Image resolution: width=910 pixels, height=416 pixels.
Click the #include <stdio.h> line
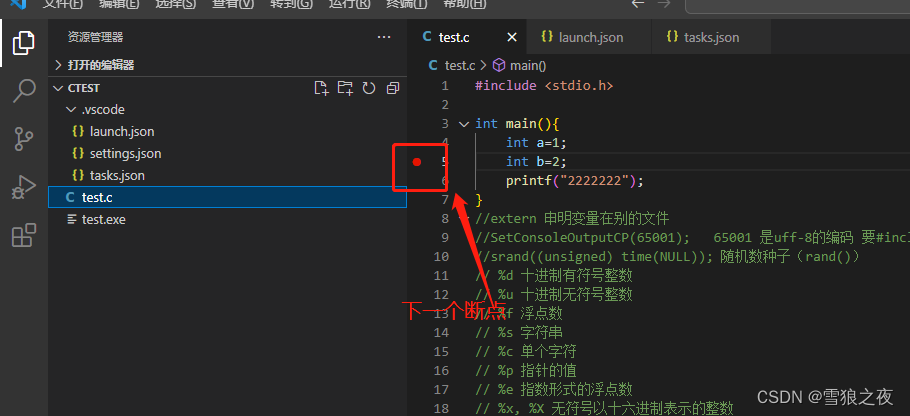544,86
